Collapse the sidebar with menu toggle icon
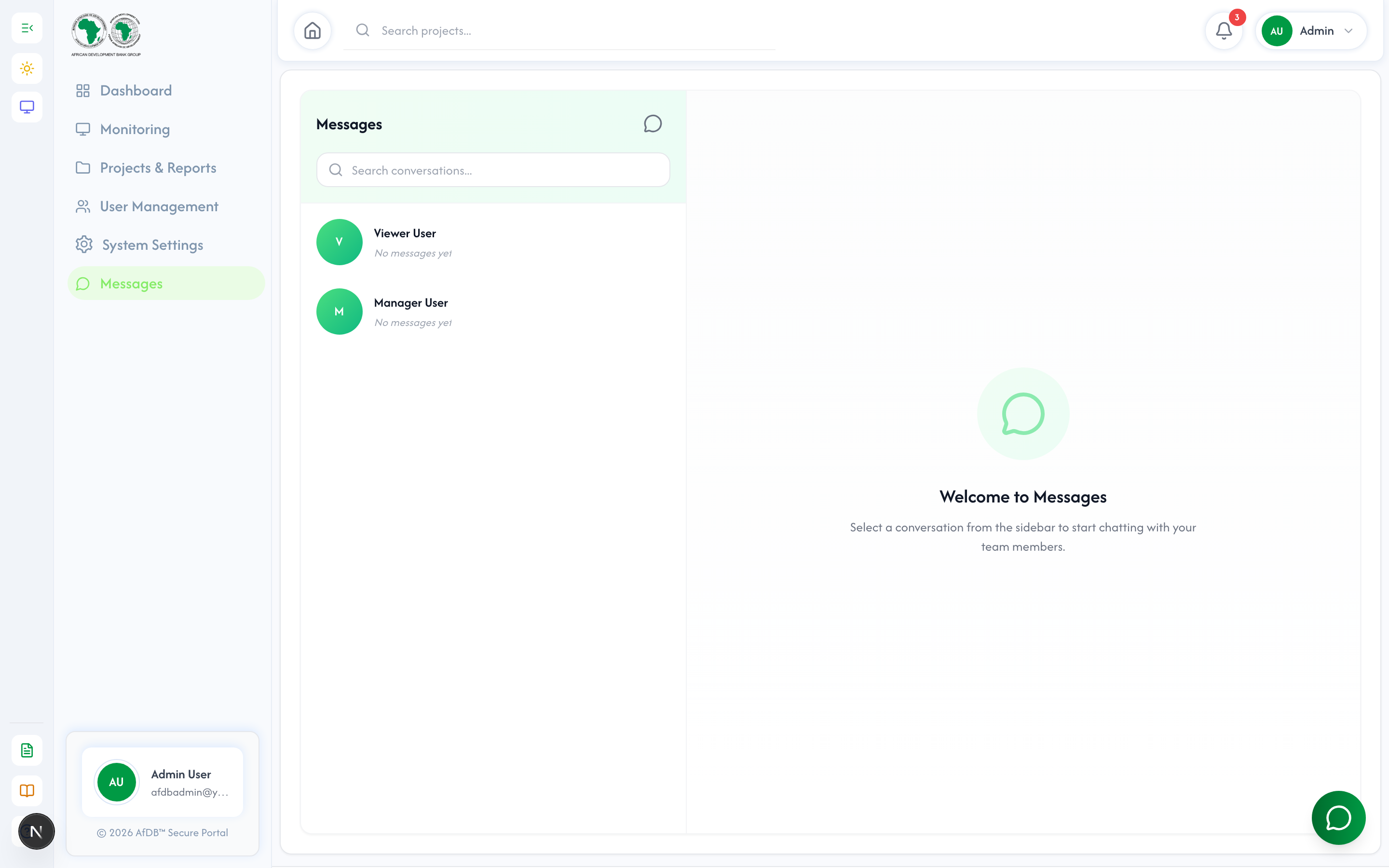The width and height of the screenshot is (1389, 868). click(x=27, y=27)
